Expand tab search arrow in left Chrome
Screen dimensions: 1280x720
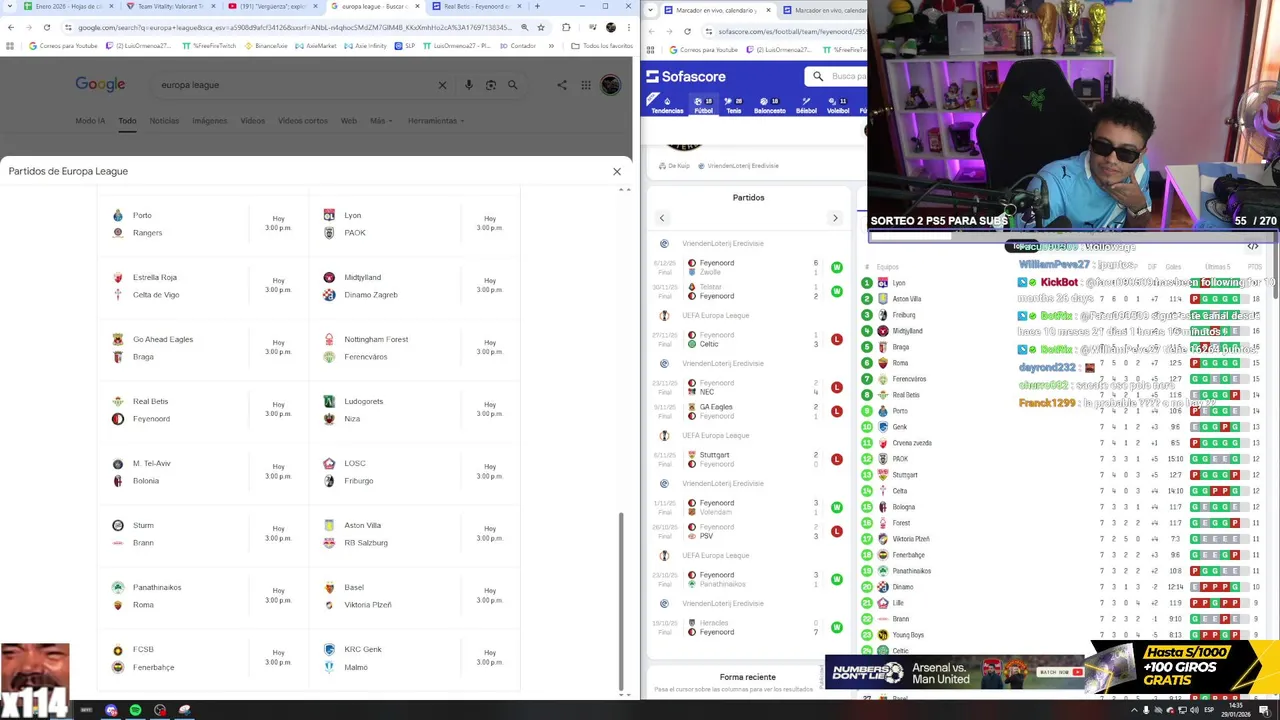[x=8, y=6]
